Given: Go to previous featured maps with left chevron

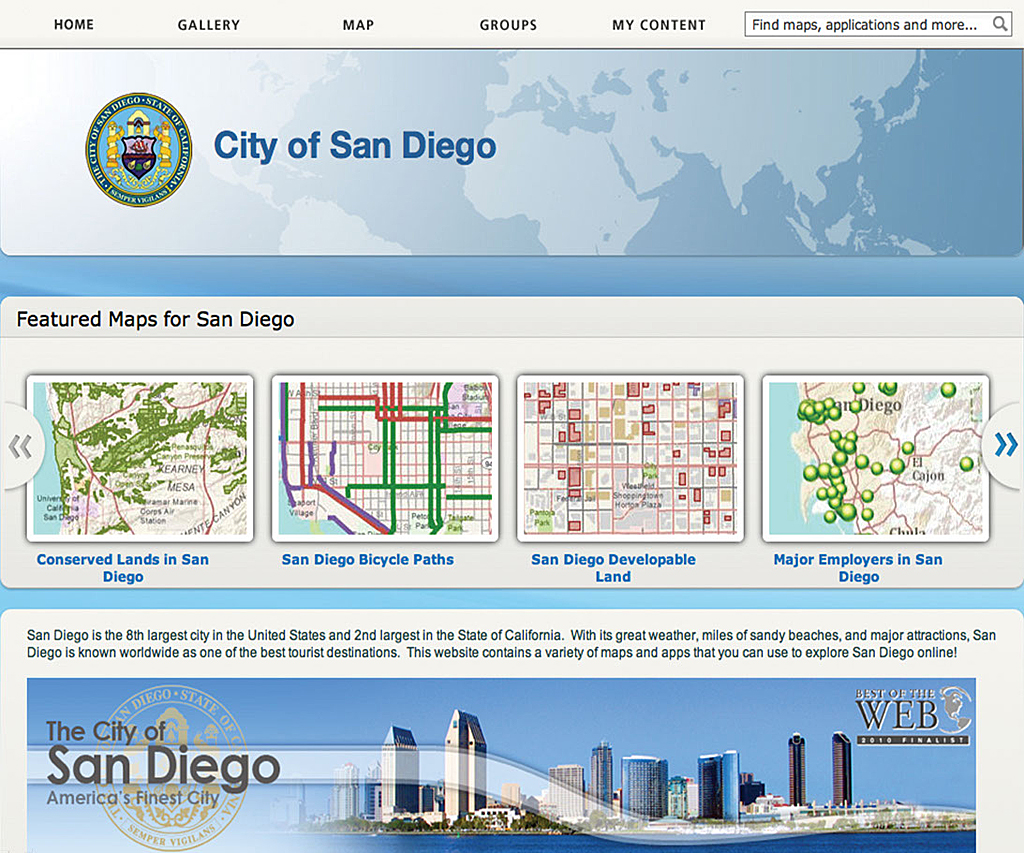Looking at the screenshot, I should tap(20, 447).
